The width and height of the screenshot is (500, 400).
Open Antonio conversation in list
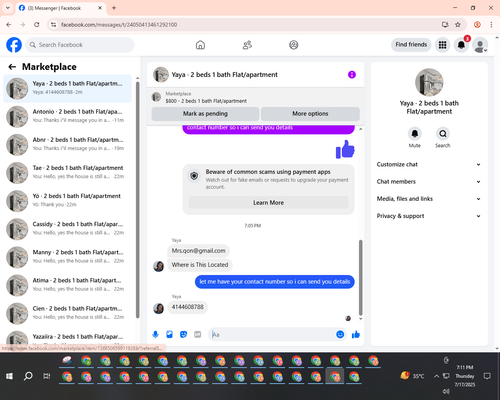(67, 117)
